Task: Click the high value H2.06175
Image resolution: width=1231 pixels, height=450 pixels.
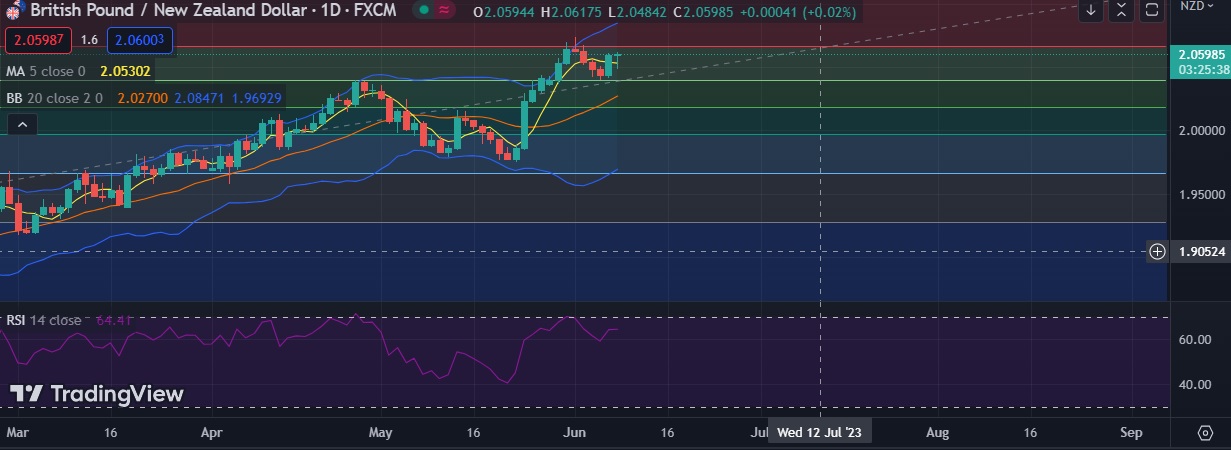Action: 571,12
